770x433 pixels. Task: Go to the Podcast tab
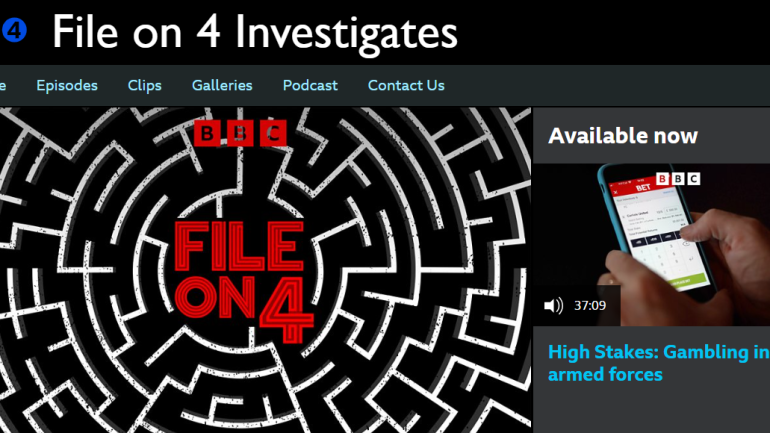click(x=310, y=85)
